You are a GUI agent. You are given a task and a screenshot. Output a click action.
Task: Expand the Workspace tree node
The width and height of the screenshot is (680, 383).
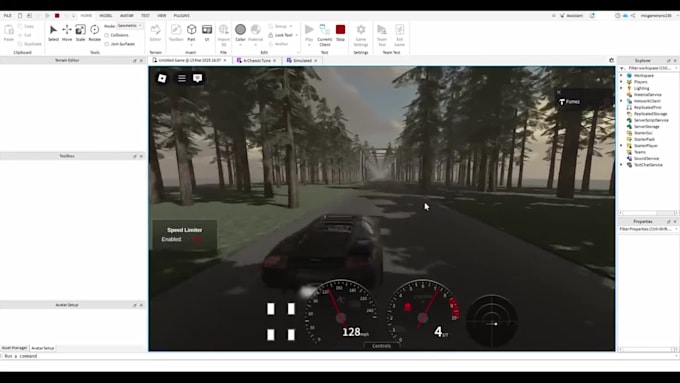[621, 75]
